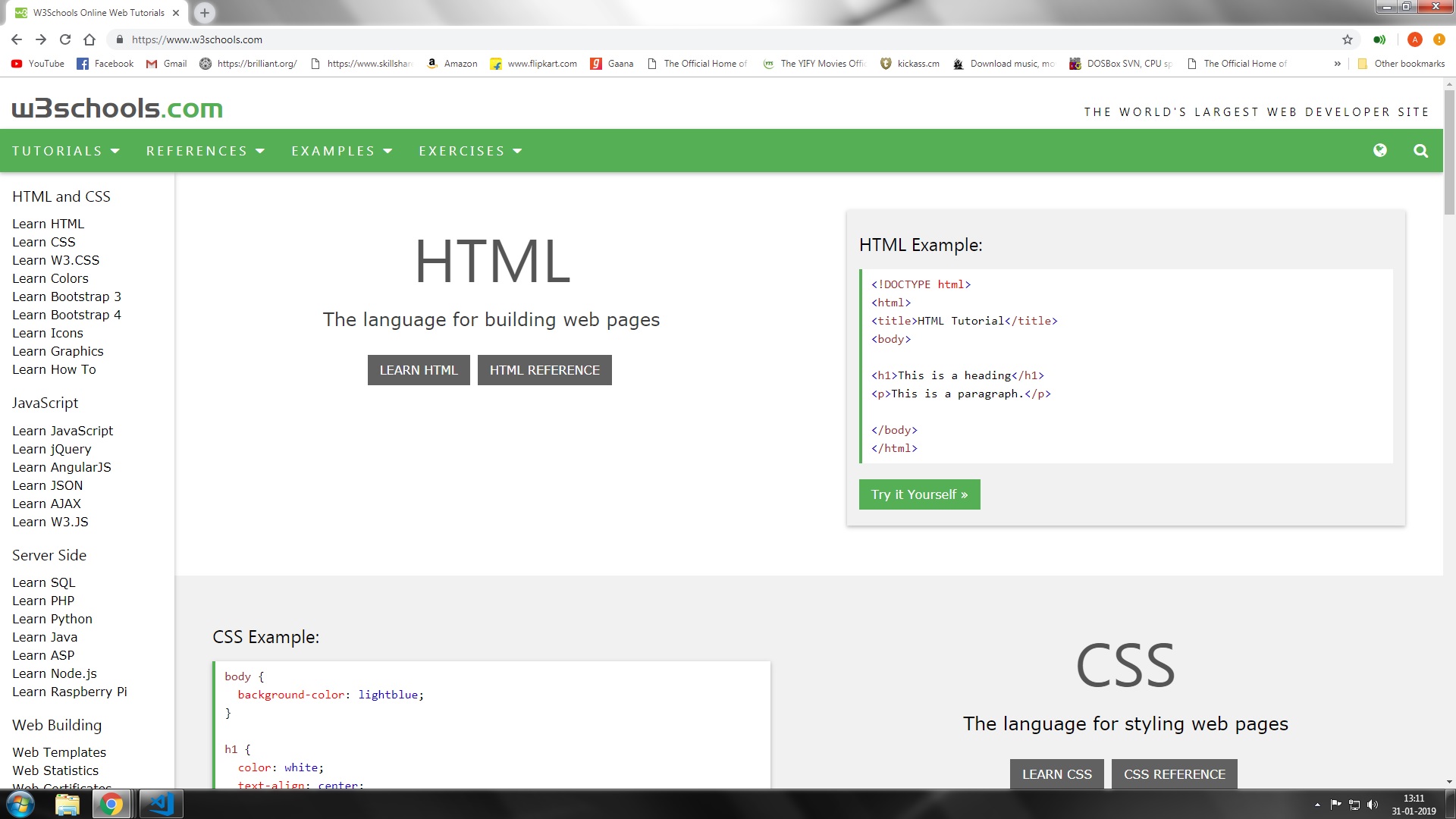Expand the References dropdown menu
The image size is (1456, 819).
(x=206, y=151)
